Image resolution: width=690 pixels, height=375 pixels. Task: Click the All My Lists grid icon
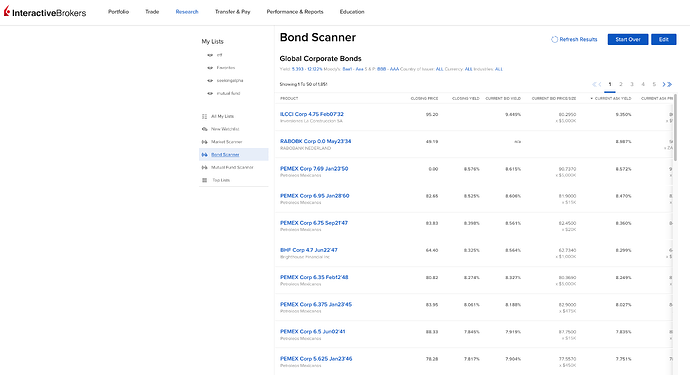(204, 117)
